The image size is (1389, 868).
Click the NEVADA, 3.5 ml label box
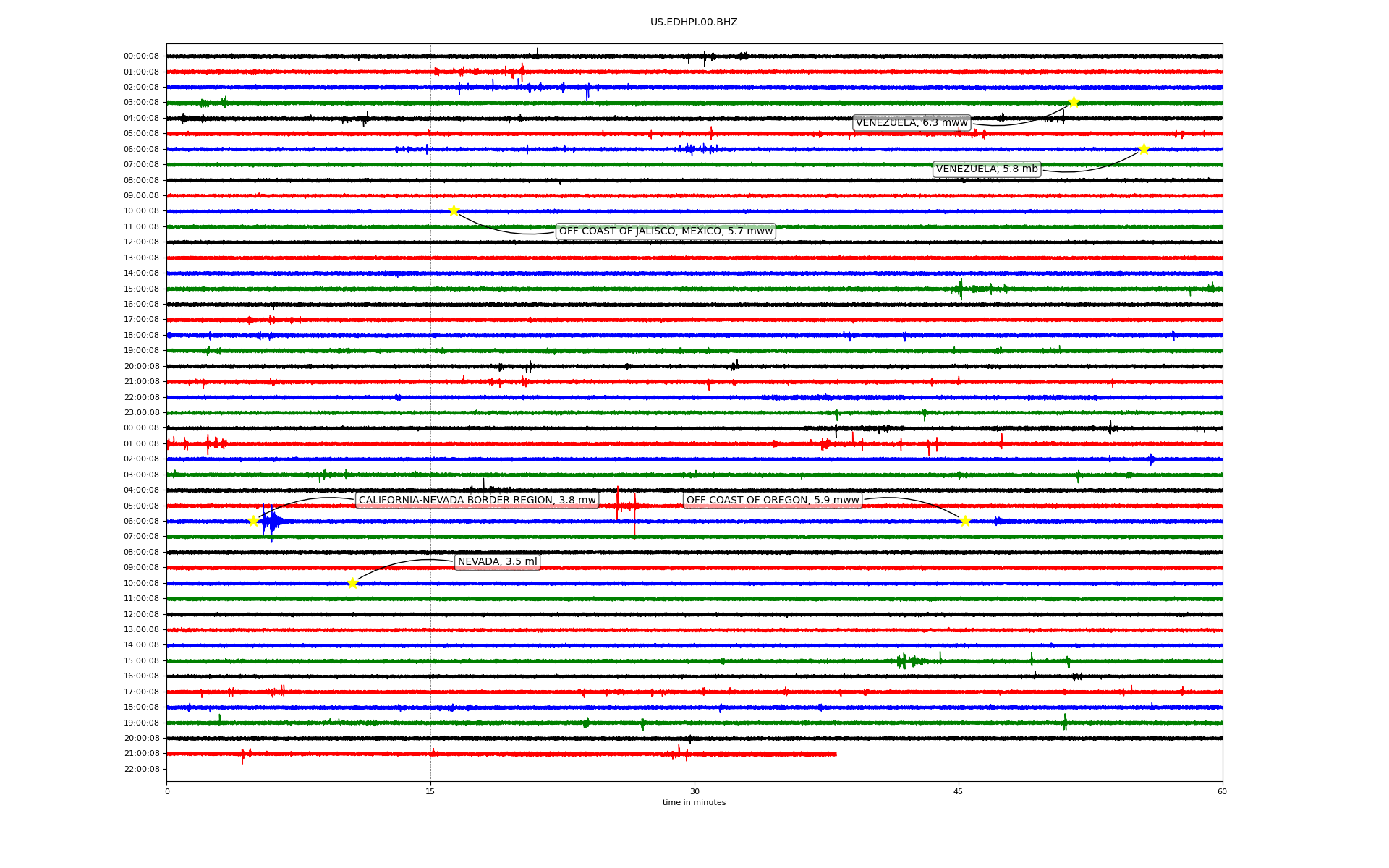[x=497, y=562]
